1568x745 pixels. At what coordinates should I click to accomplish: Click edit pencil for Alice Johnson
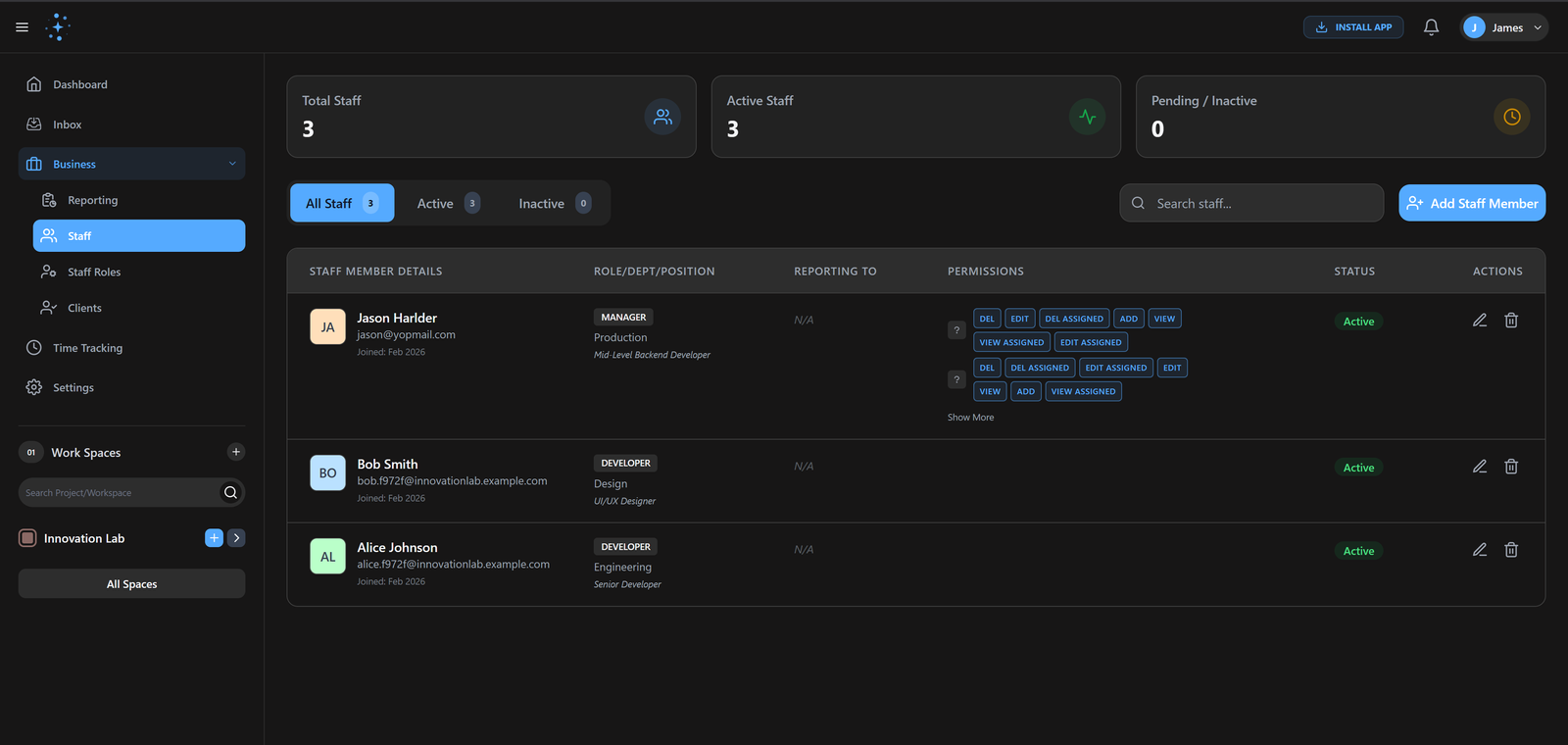click(1480, 550)
